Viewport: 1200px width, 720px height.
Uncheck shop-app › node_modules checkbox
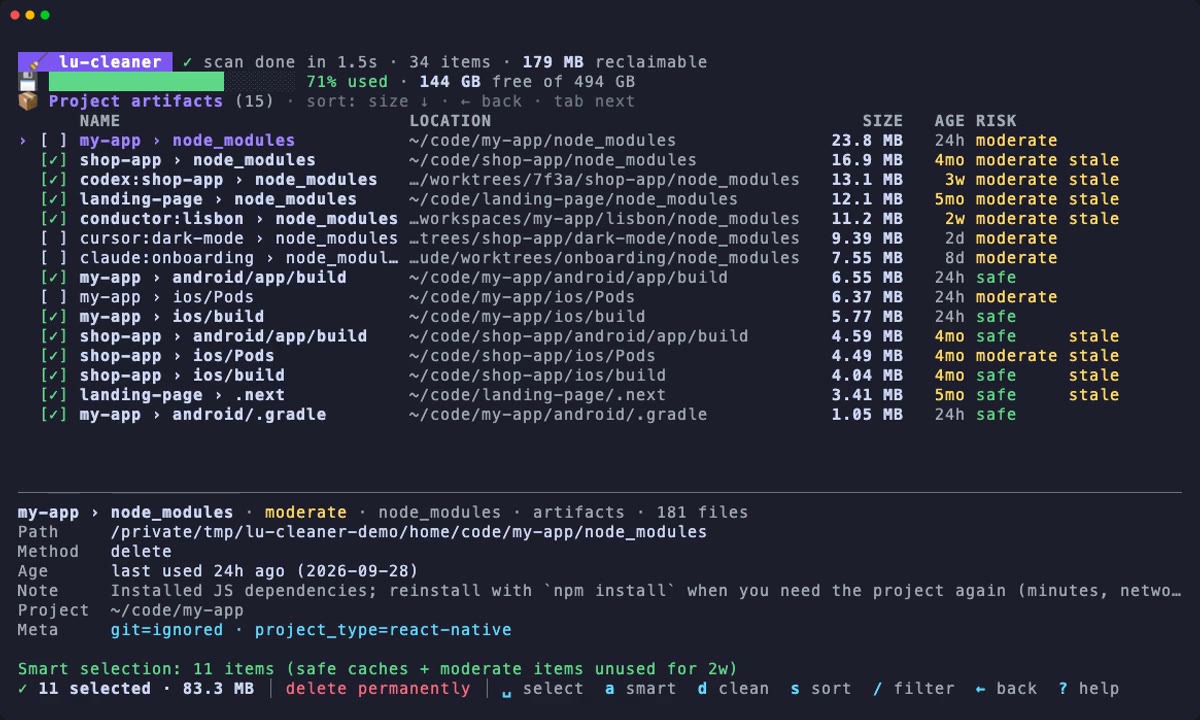(x=54, y=160)
